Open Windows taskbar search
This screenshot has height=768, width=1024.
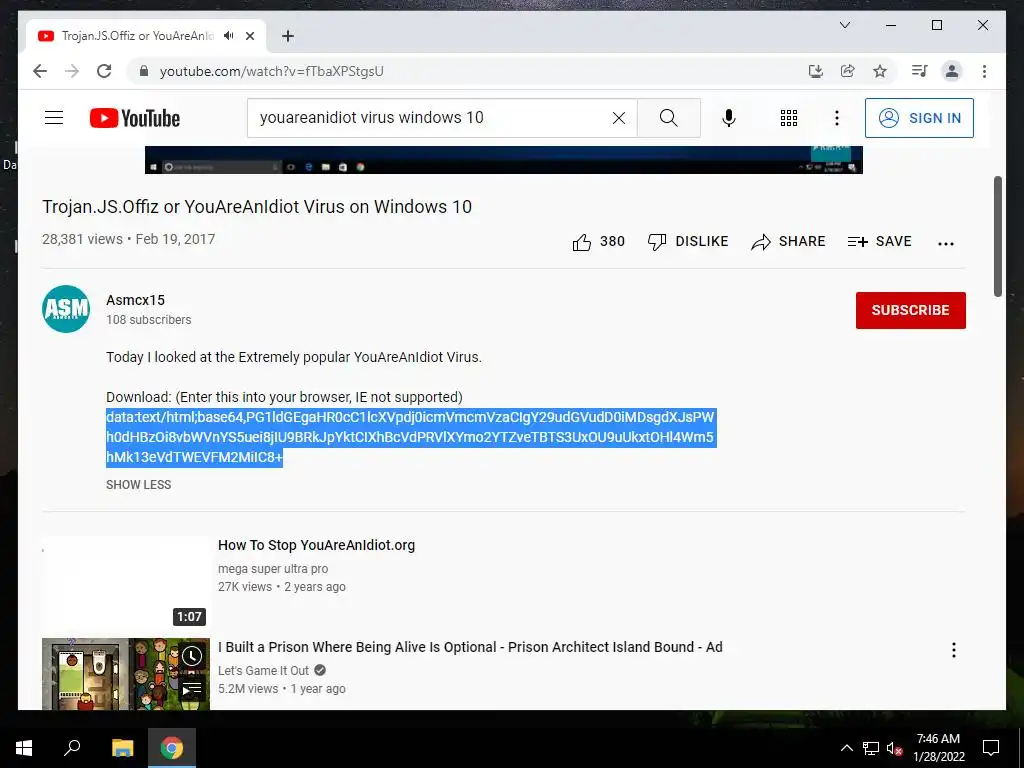point(72,748)
